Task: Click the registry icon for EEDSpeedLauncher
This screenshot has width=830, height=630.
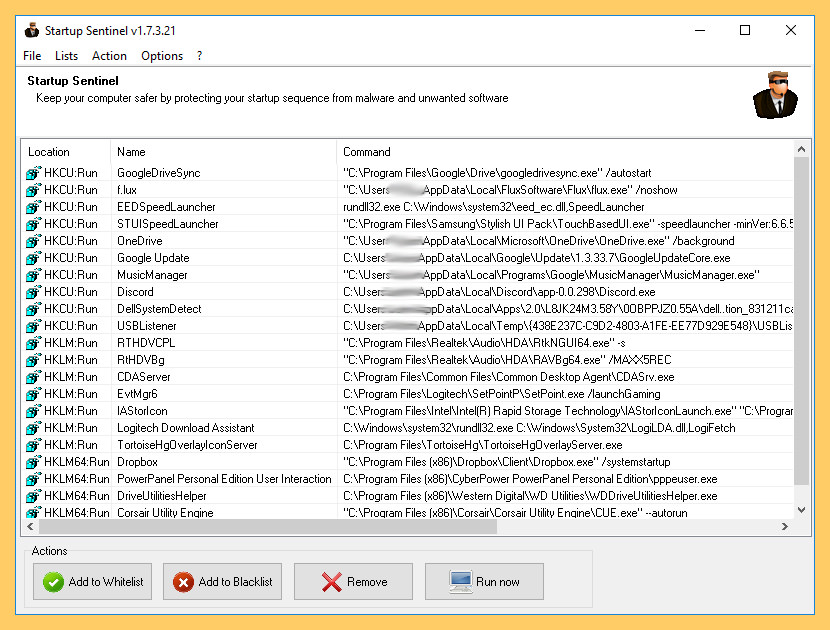Action: [33, 206]
